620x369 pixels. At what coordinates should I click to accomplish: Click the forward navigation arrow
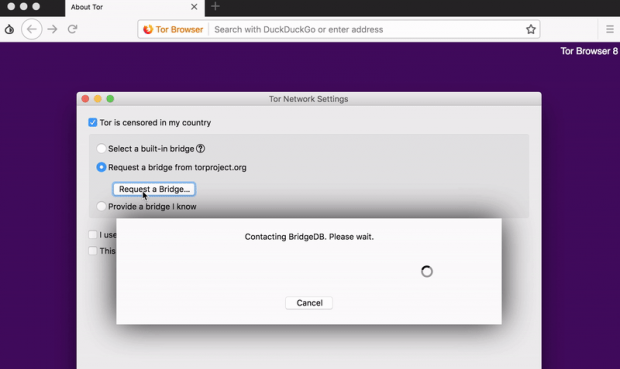(x=52, y=29)
